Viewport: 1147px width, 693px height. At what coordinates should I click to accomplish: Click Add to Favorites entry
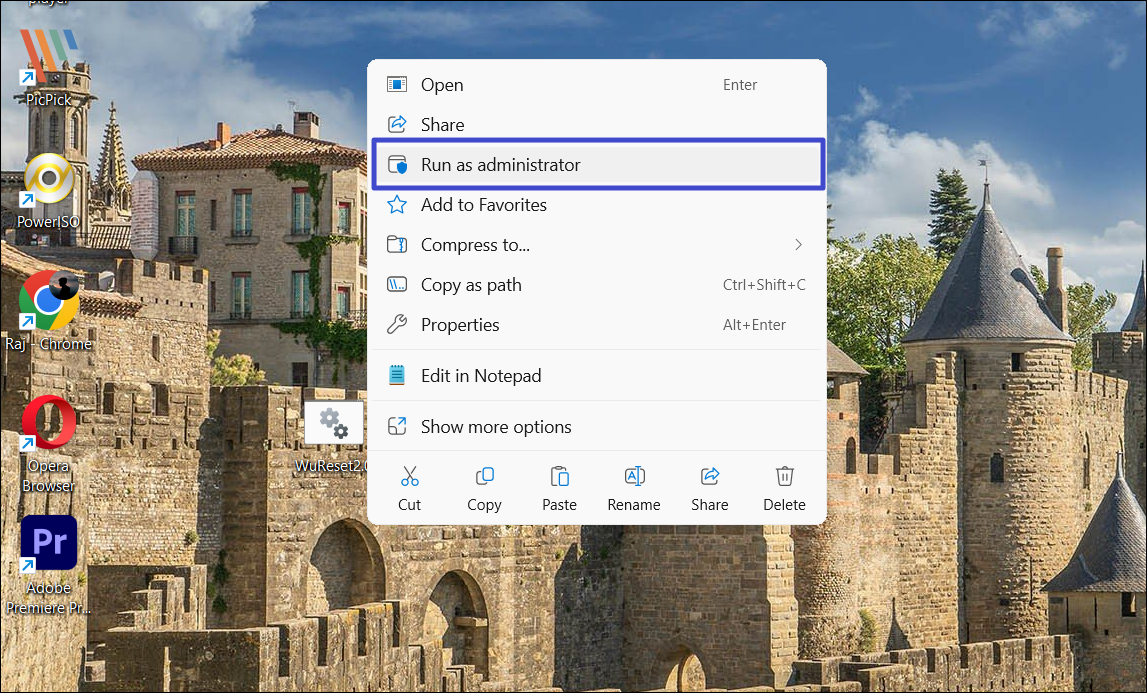484,205
